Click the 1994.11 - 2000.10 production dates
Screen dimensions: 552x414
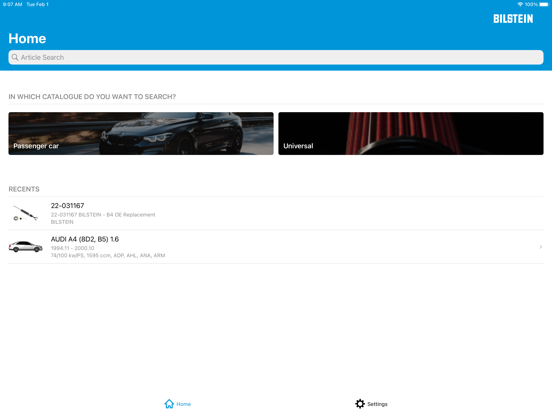click(x=72, y=248)
